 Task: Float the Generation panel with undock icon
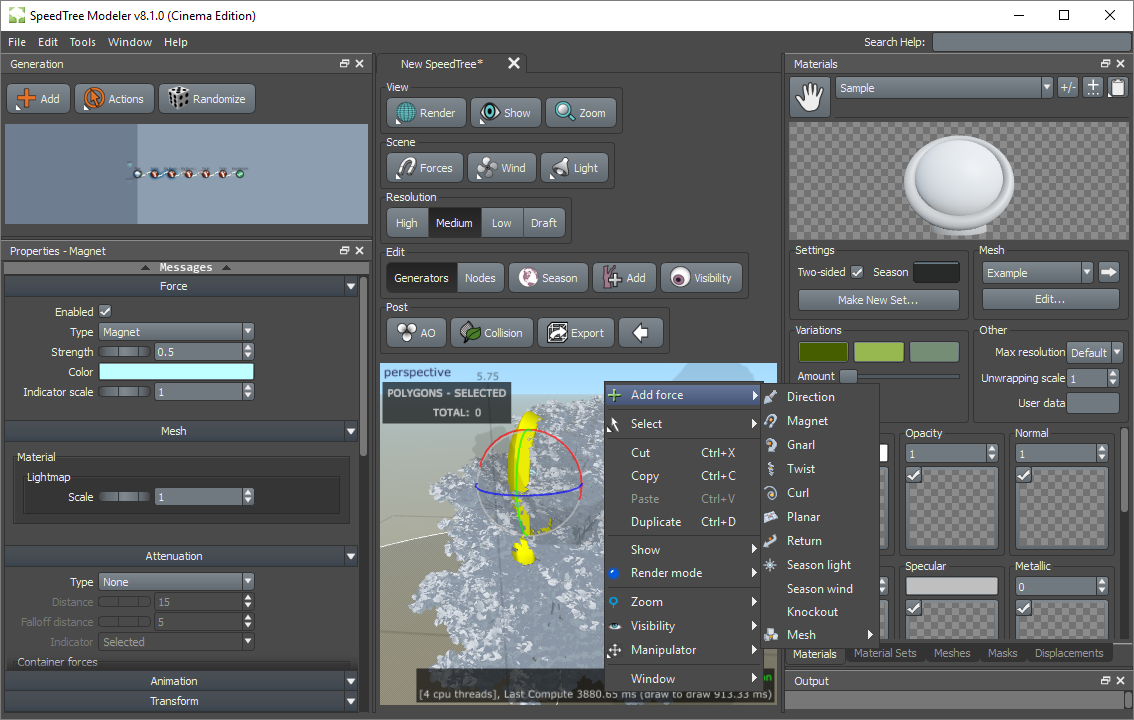[344, 64]
